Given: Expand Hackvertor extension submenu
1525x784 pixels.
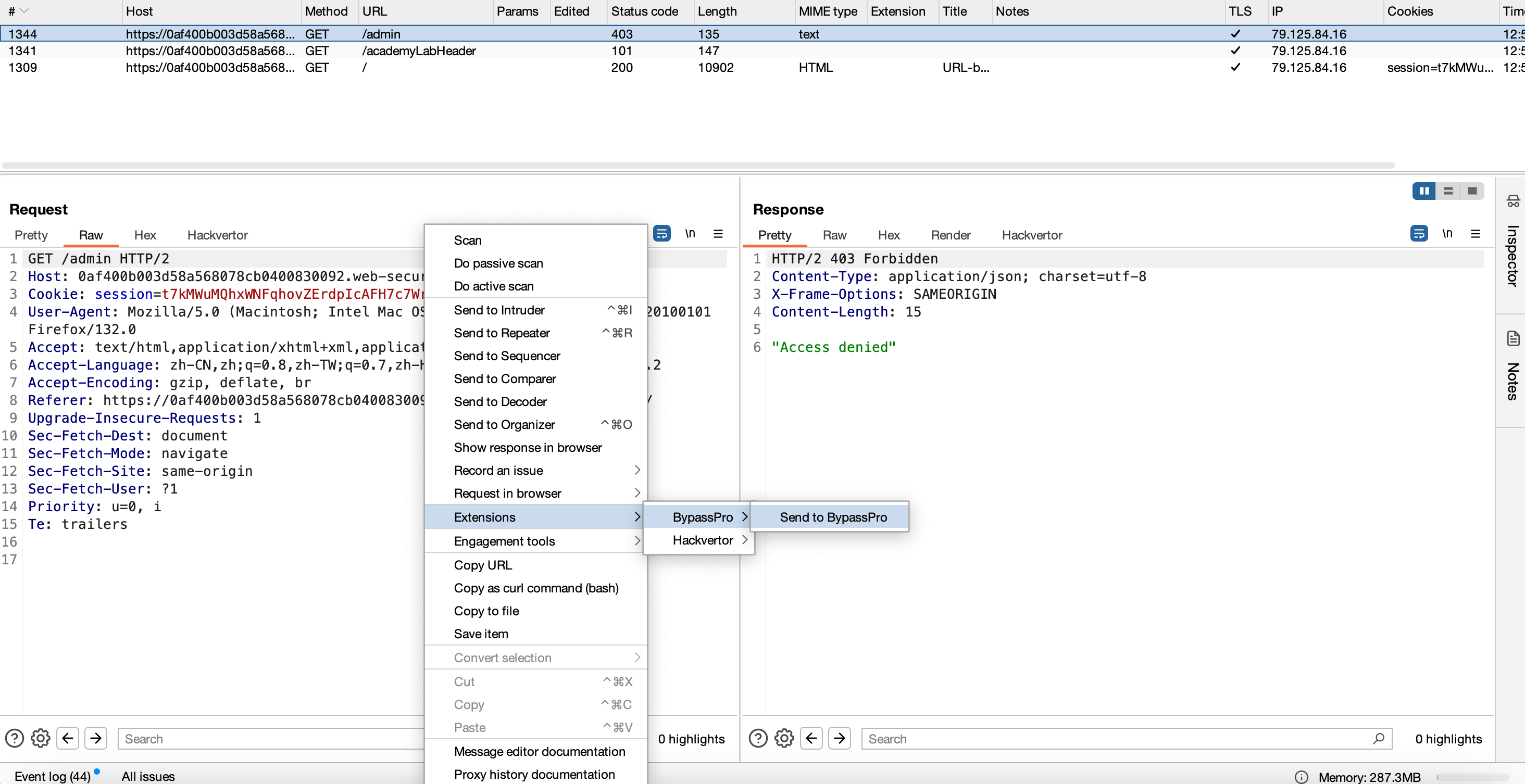Looking at the screenshot, I should pos(698,540).
